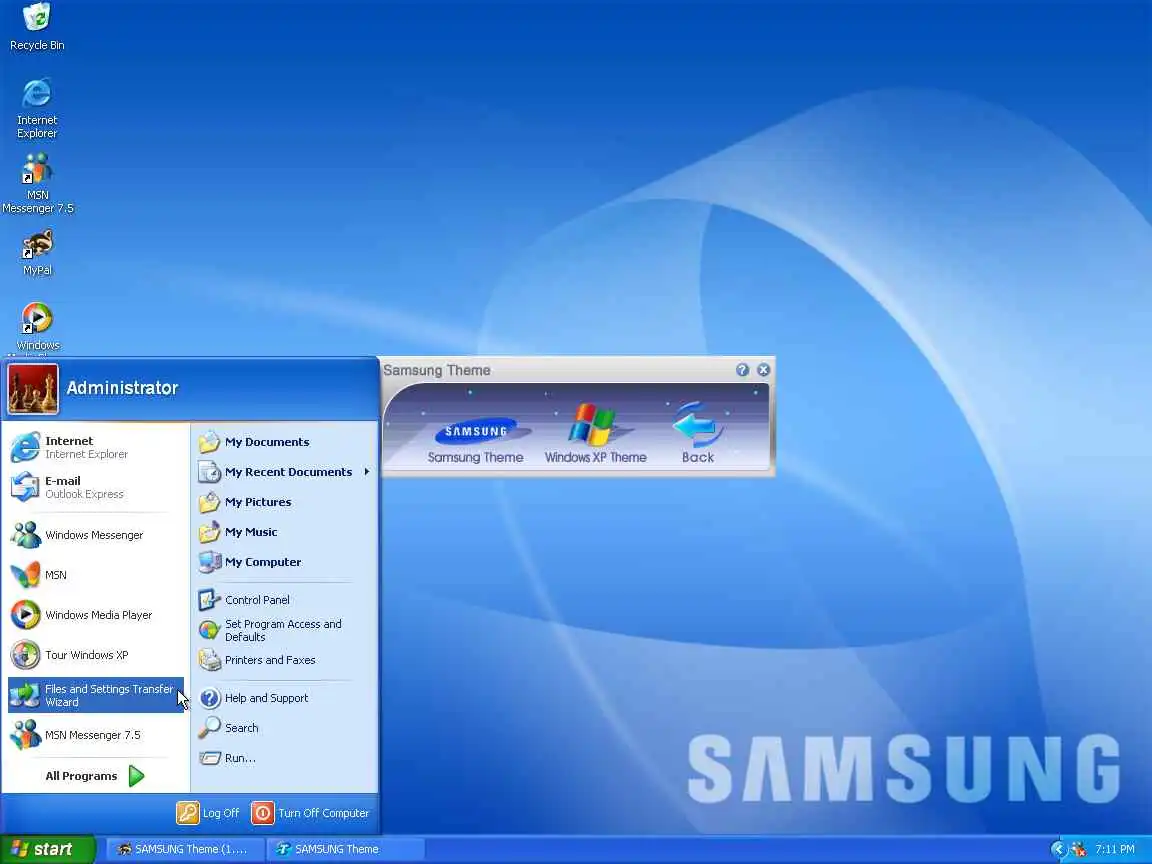Open My Music folder
The width and height of the screenshot is (1152, 864).
point(284,532)
